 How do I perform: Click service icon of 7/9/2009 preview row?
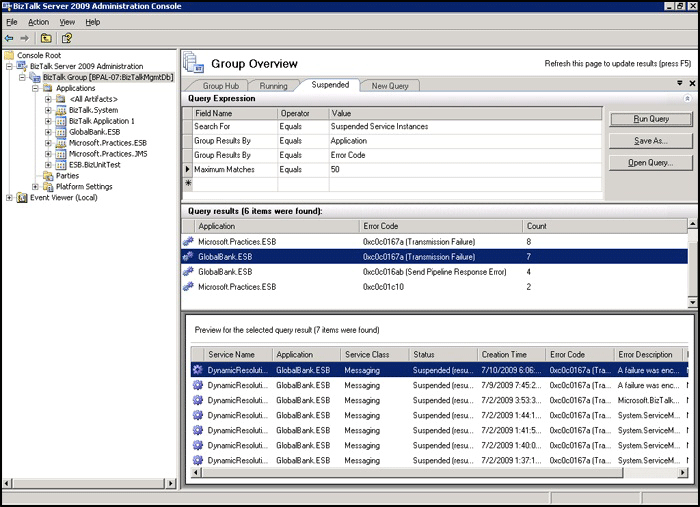[198, 385]
